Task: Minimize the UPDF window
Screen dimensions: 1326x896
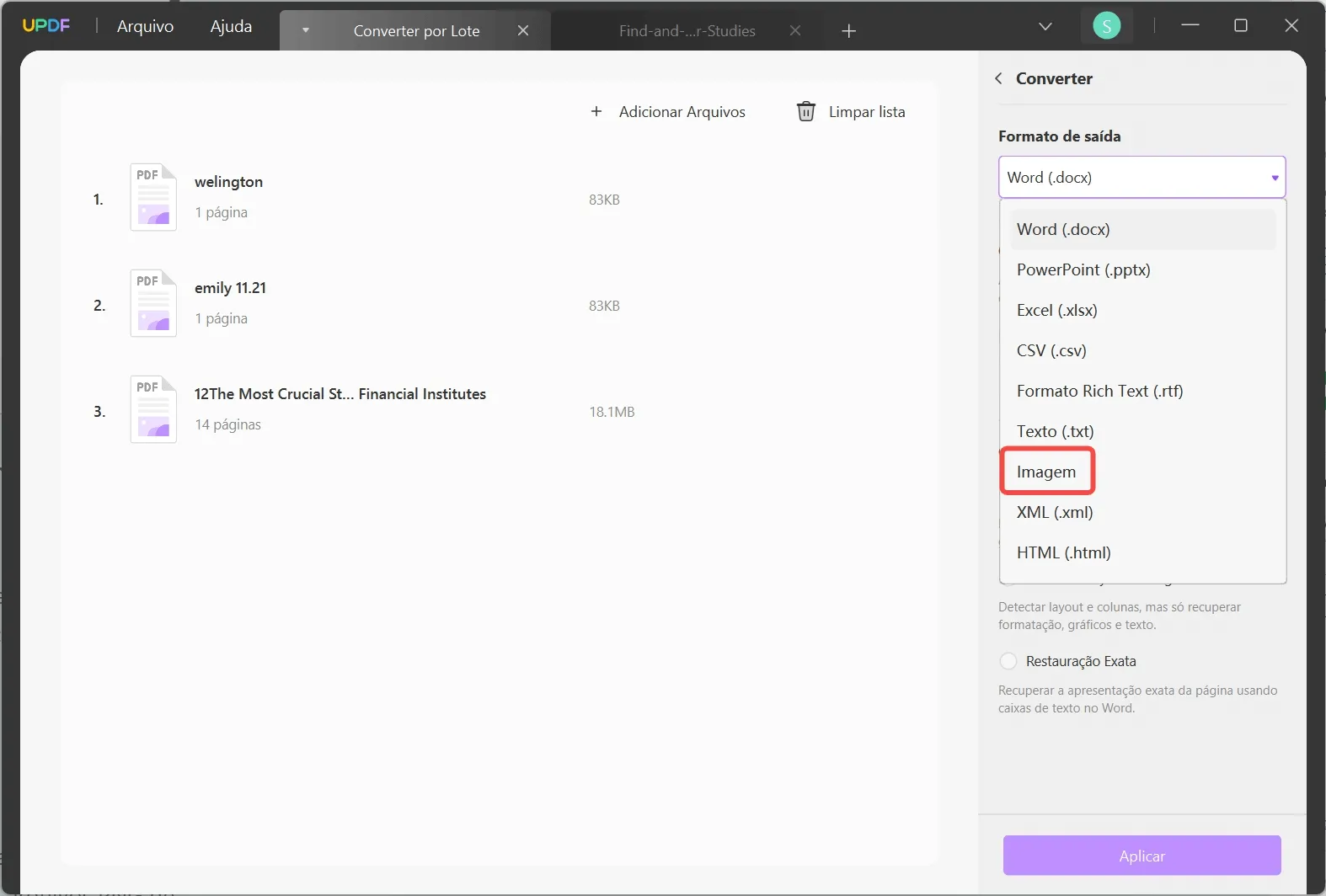Action: (x=1190, y=25)
